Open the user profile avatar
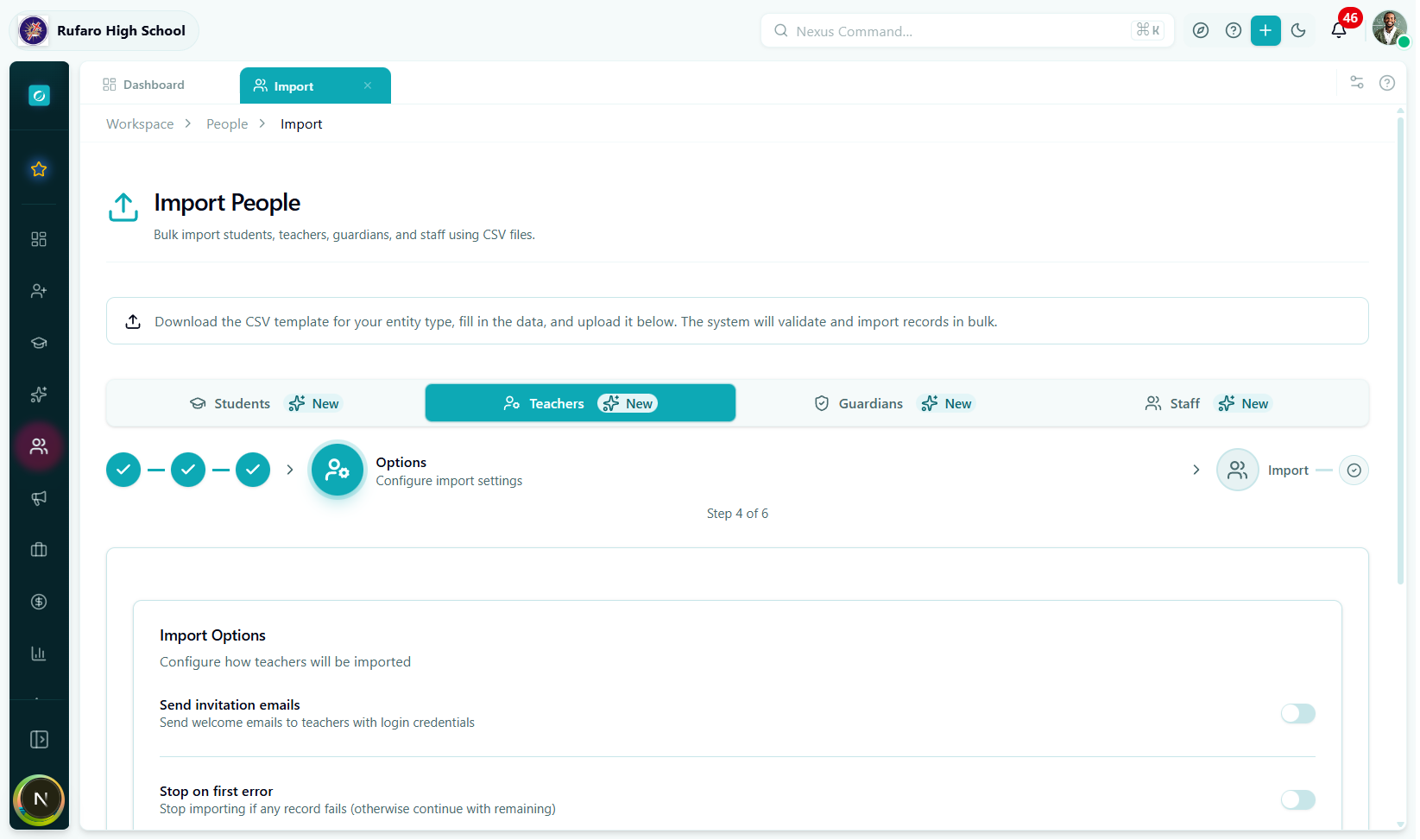This screenshot has height=840, width=1420. 1390,28
